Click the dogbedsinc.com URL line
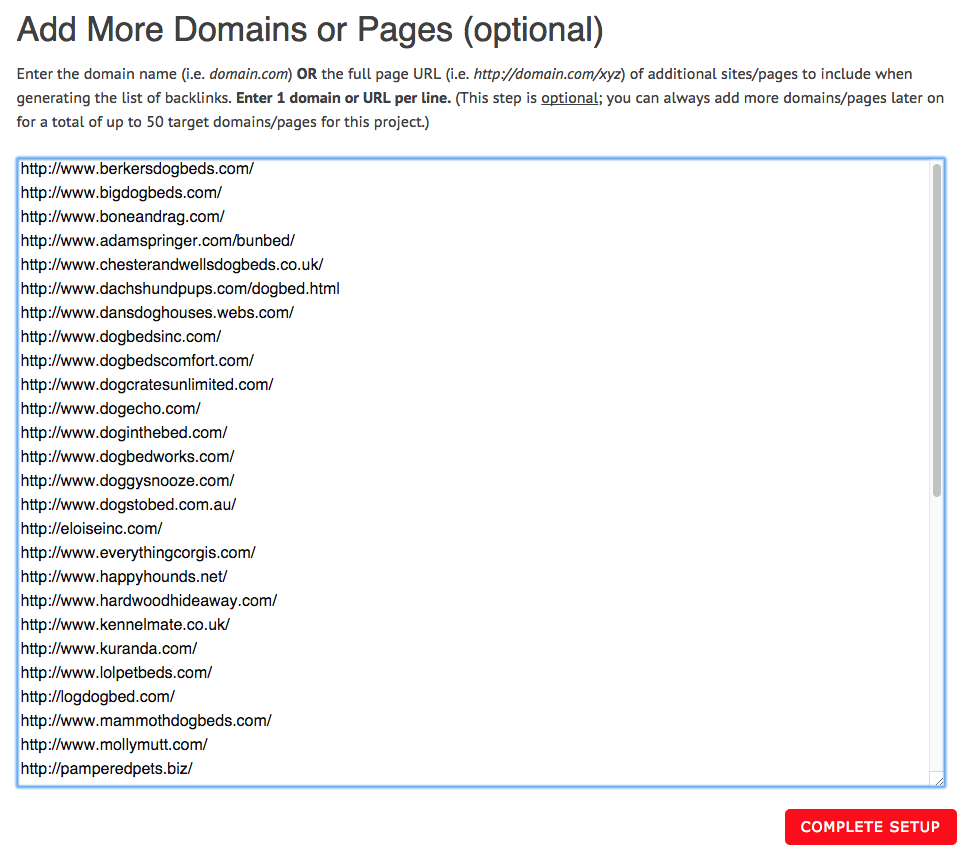978x864 pixels. point(121,337)
